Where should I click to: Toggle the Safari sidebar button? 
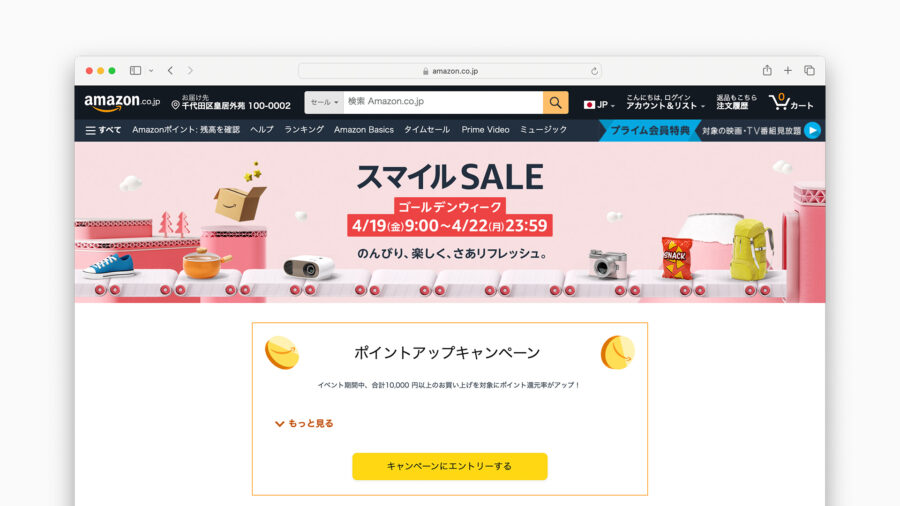click(x=135, y=71)
